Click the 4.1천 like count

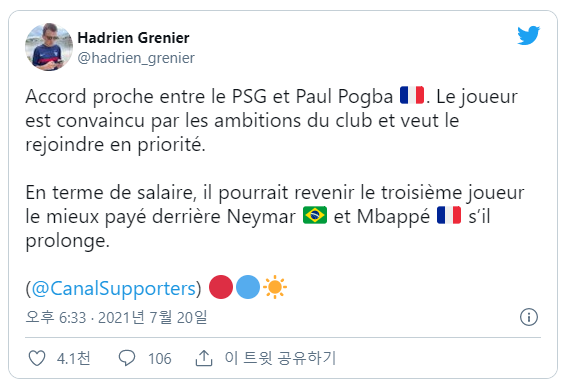(x=73, y=358)
